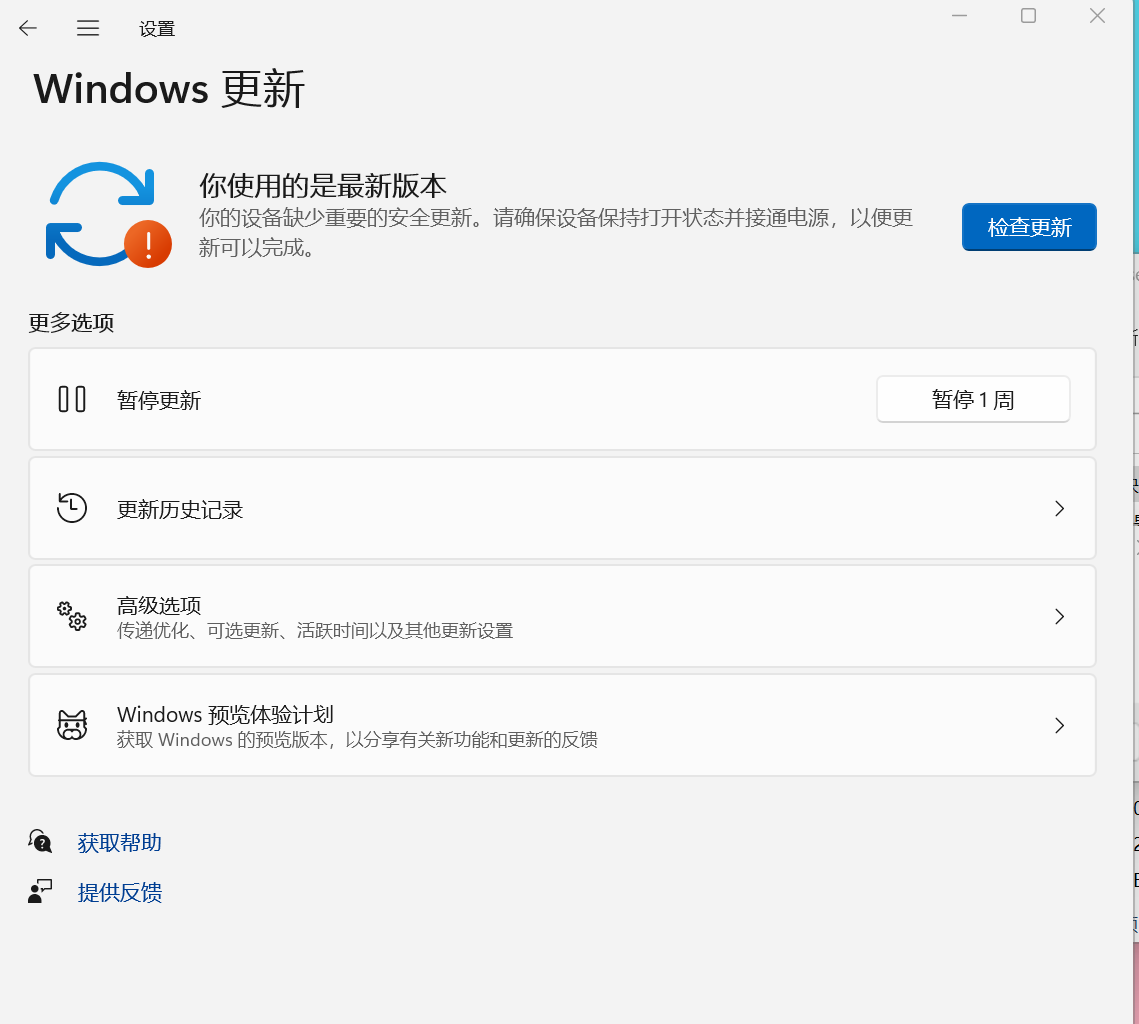
Task: Open the hamburger navigation menu
Action: pos(88,28)
